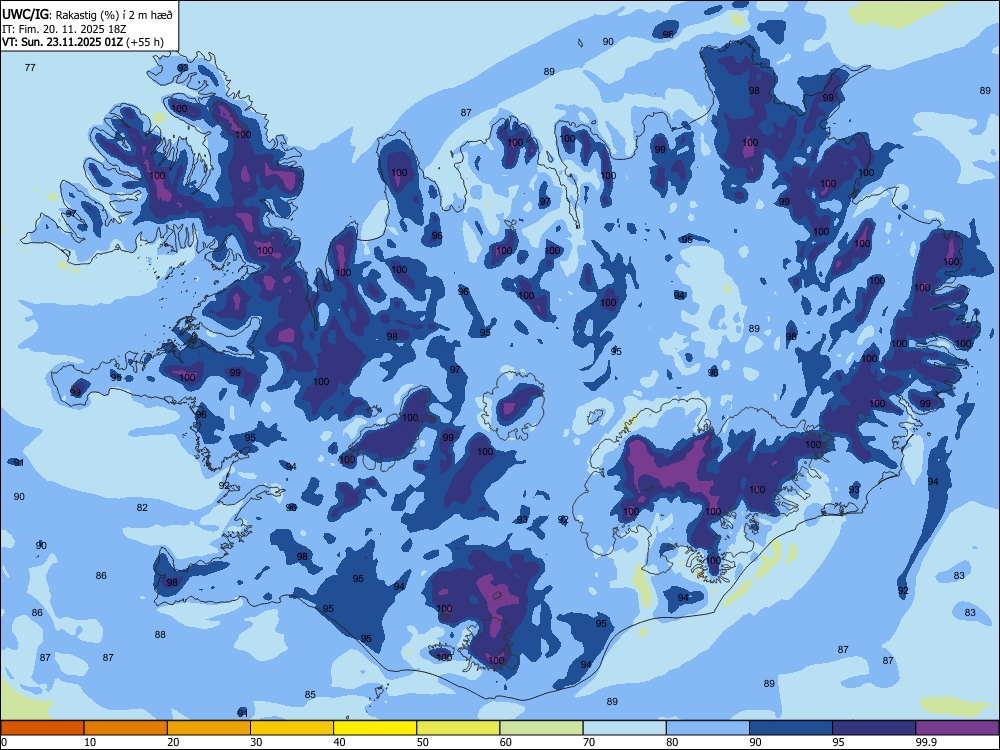Click the 'UWC/IG: Rakastig (%) í 2 m hæð' title
Viewport: 1000px width, 750px height.
pos(87,14)
